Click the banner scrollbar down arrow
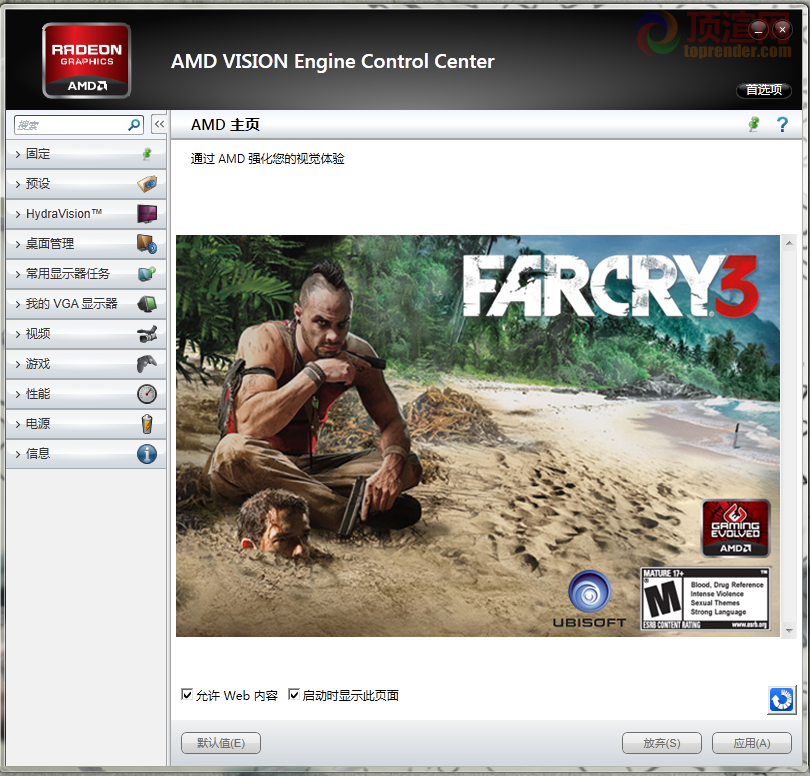This screenshot has height=776, width=810. click(789, 630)
